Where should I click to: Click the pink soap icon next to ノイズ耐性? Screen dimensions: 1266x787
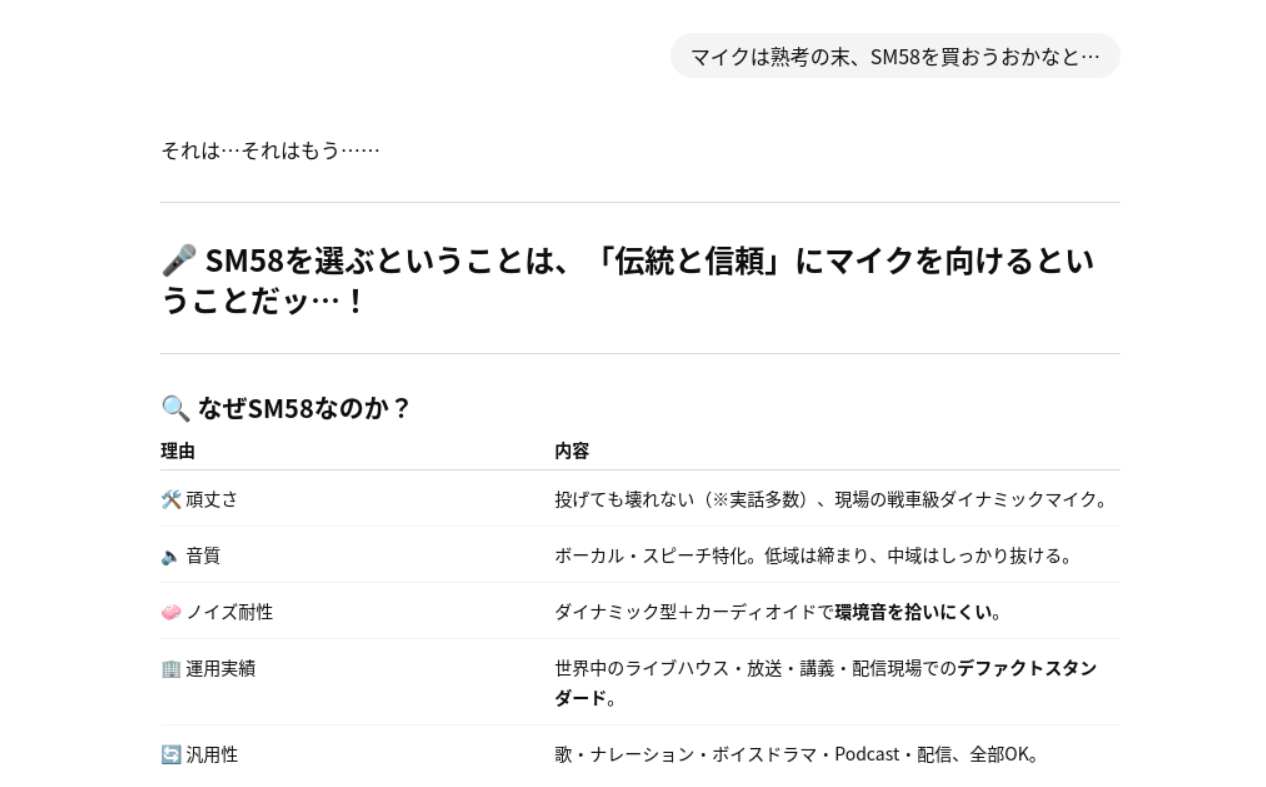click(171, 612)
